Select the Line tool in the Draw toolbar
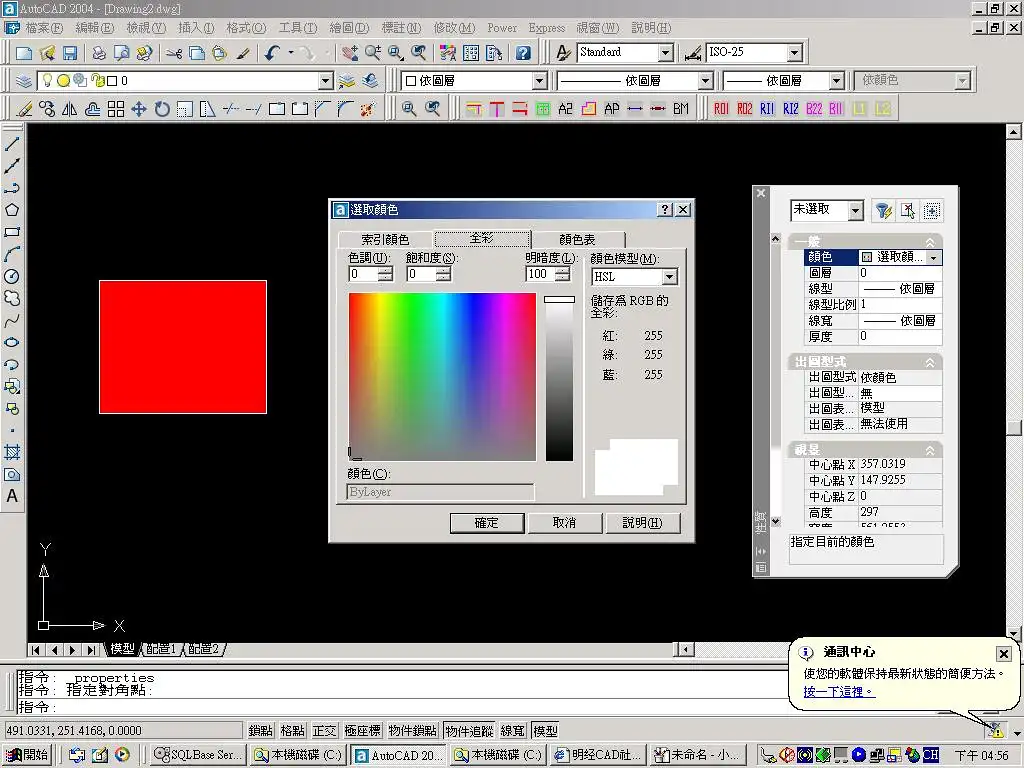Viewport: 1024px width, 768px height. coord(12,144)
